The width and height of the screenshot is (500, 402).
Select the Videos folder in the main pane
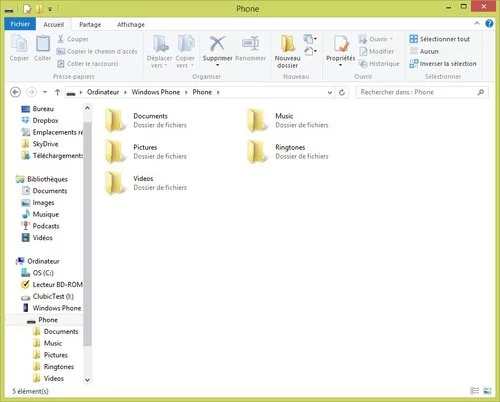(x=146, y=183)
